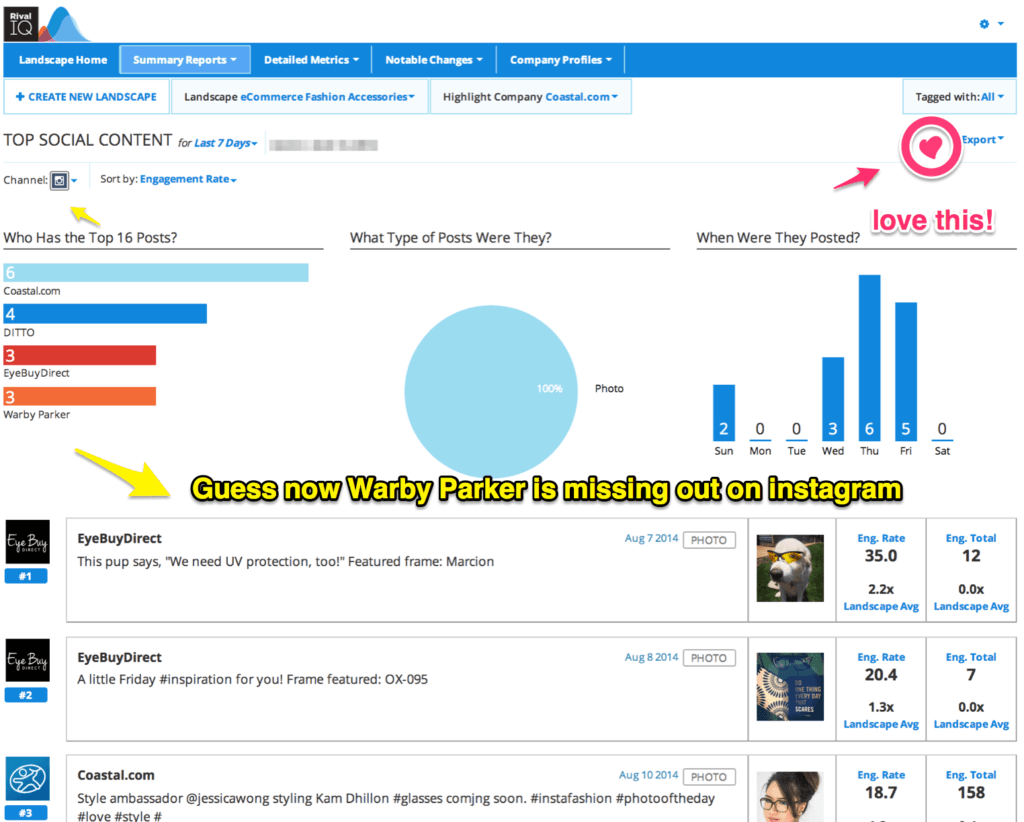Click the PHOTO tag on the first post
The image size is (1024, 822).
tap(708, 540)
